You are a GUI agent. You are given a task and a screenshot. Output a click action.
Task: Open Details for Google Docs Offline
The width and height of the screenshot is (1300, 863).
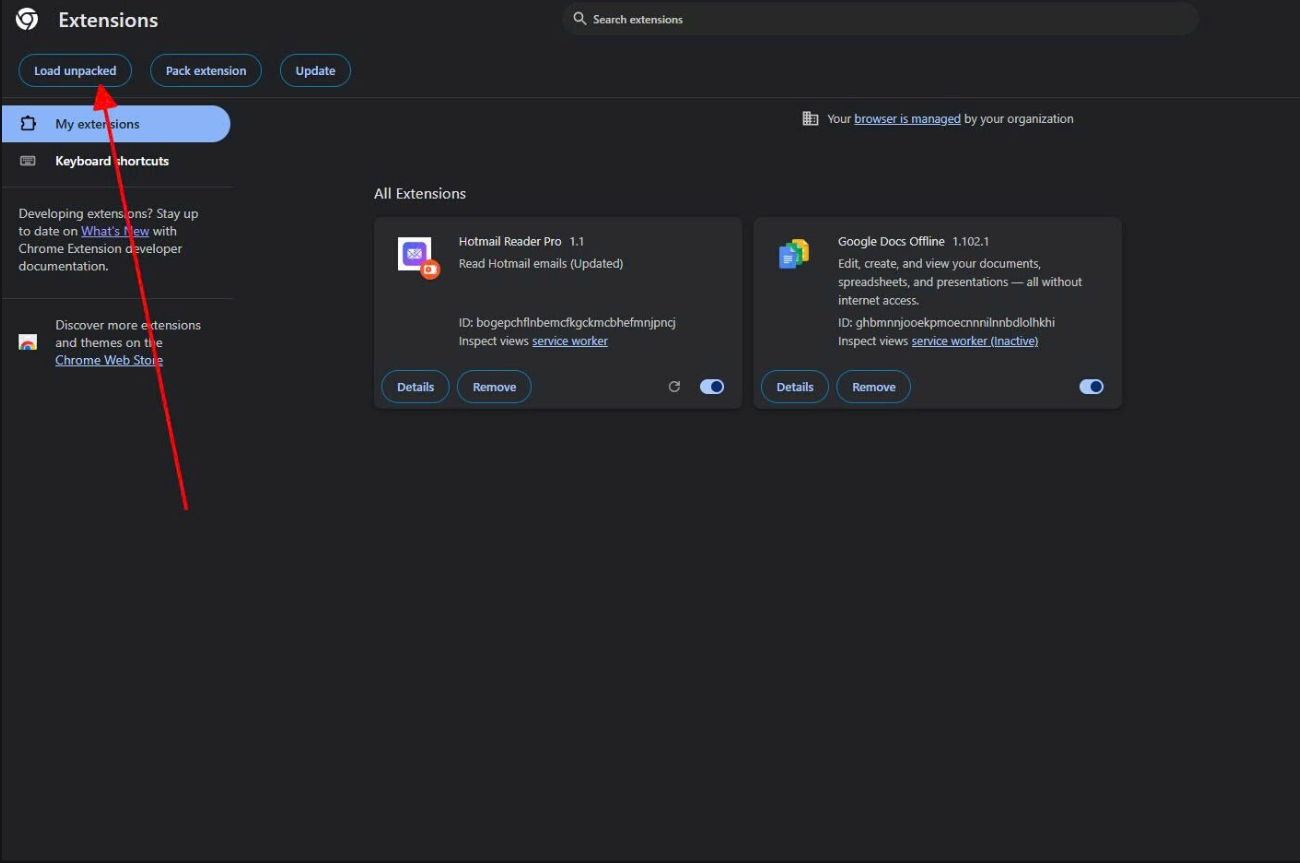coord(795,387)
